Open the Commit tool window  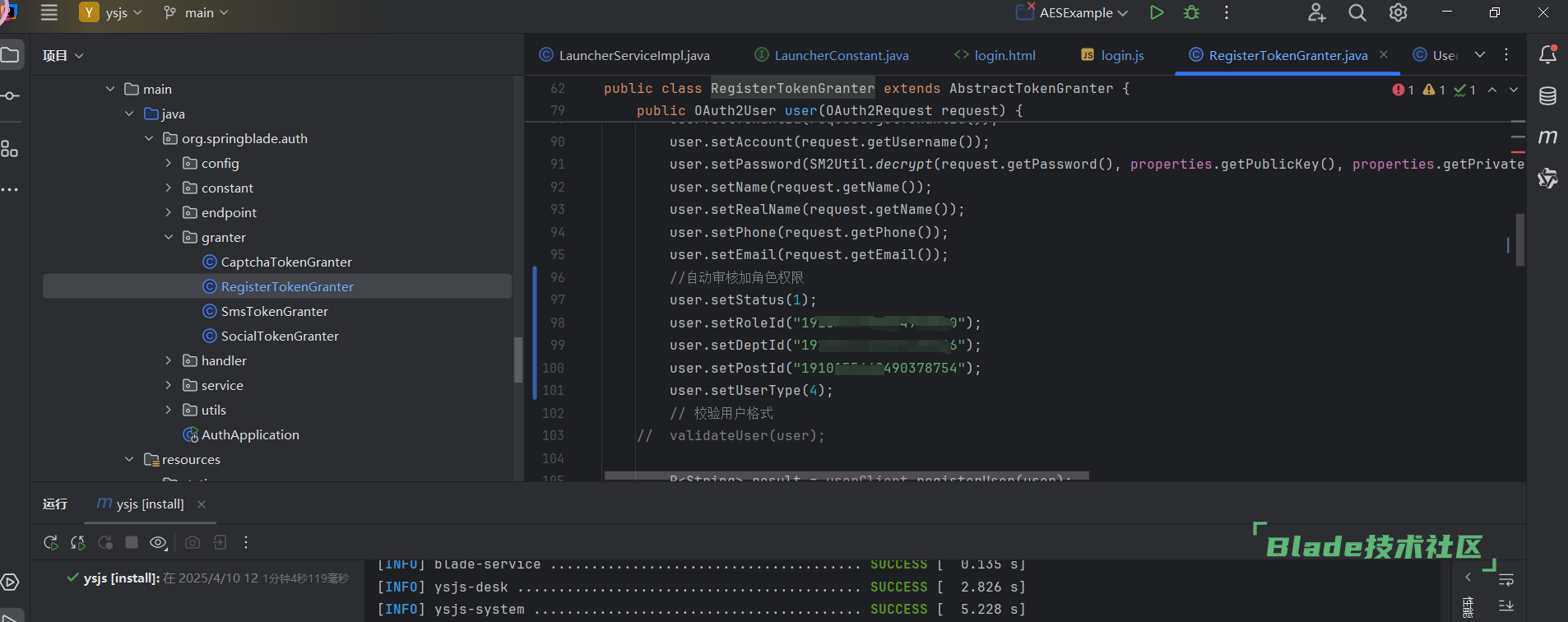[x=10, y=96]
